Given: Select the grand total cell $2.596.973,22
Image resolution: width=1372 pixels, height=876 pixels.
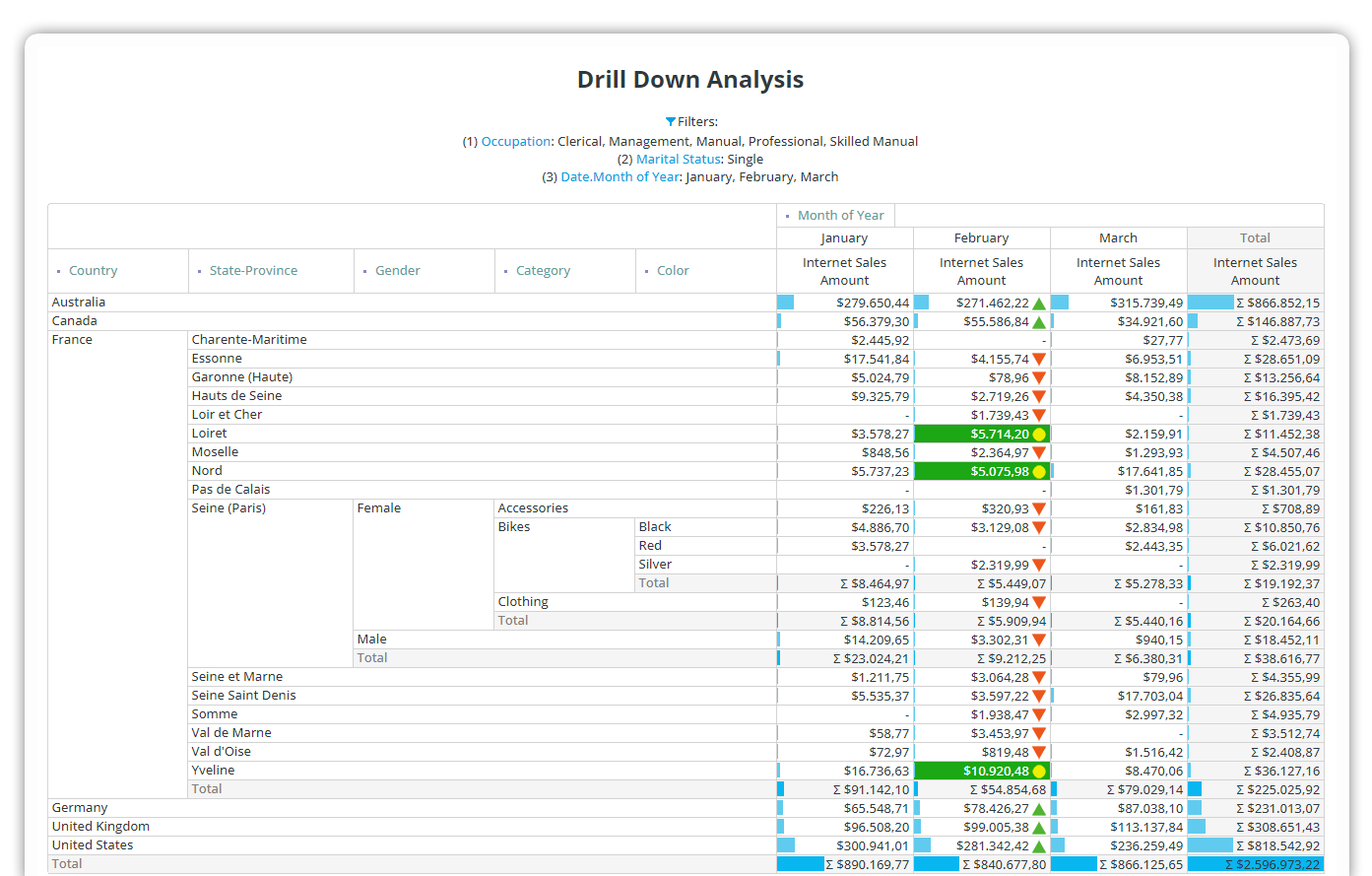Looking at the screenshot, I should click(1256, 864).
